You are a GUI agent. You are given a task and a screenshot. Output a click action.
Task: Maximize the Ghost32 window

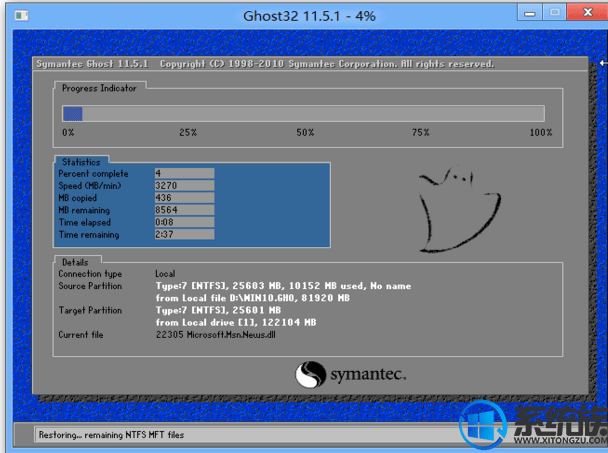[x=554, y=13]
